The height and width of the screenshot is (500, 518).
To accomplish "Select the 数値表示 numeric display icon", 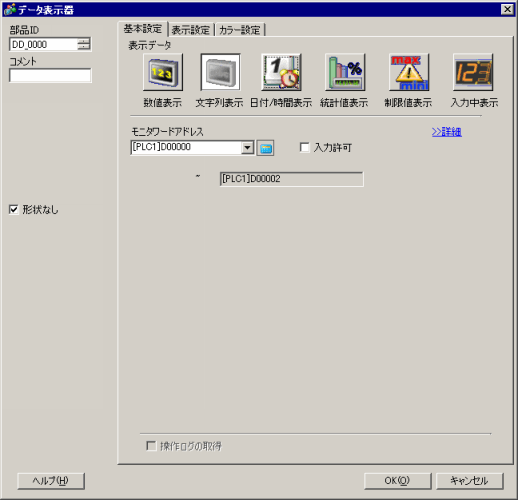I will coord(163,72).
